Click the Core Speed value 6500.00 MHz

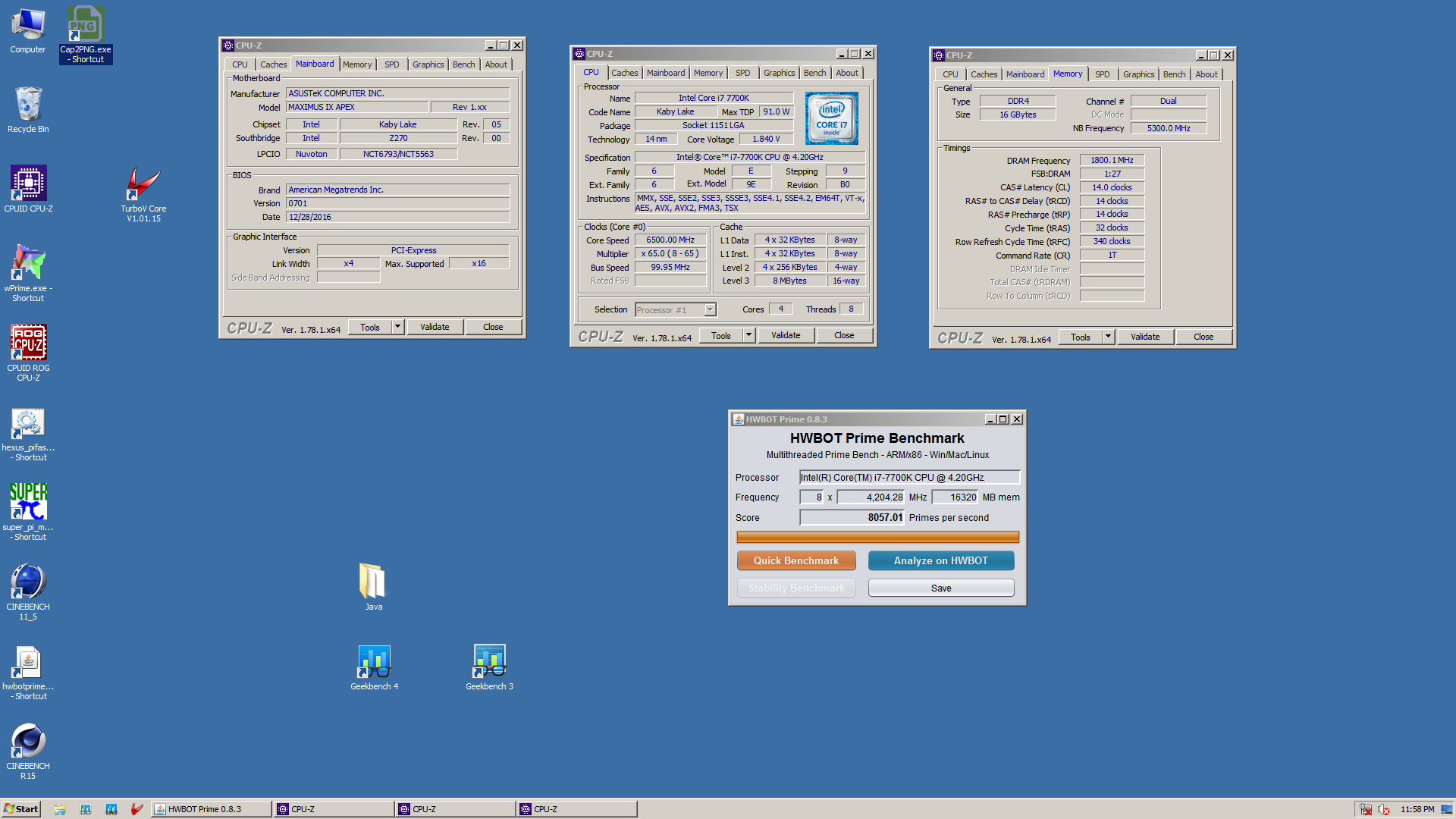(x=670, y=240)
